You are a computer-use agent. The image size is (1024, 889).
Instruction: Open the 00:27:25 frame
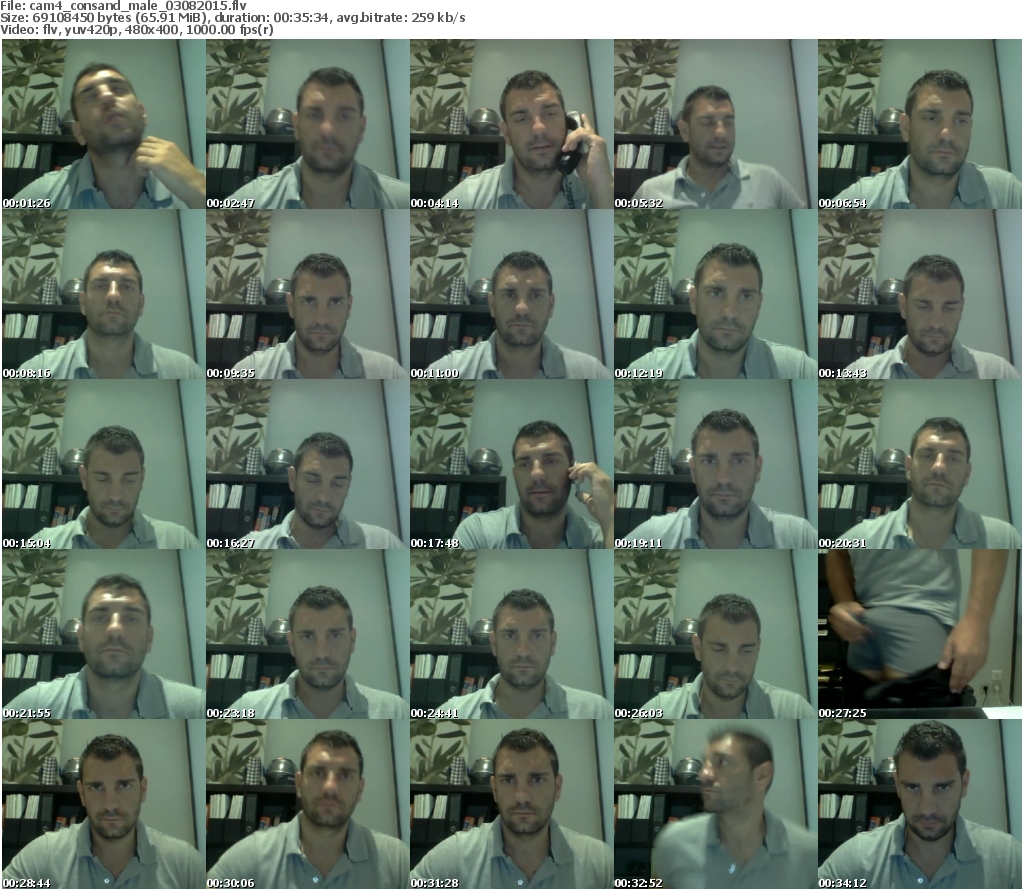tap(920, 634)
